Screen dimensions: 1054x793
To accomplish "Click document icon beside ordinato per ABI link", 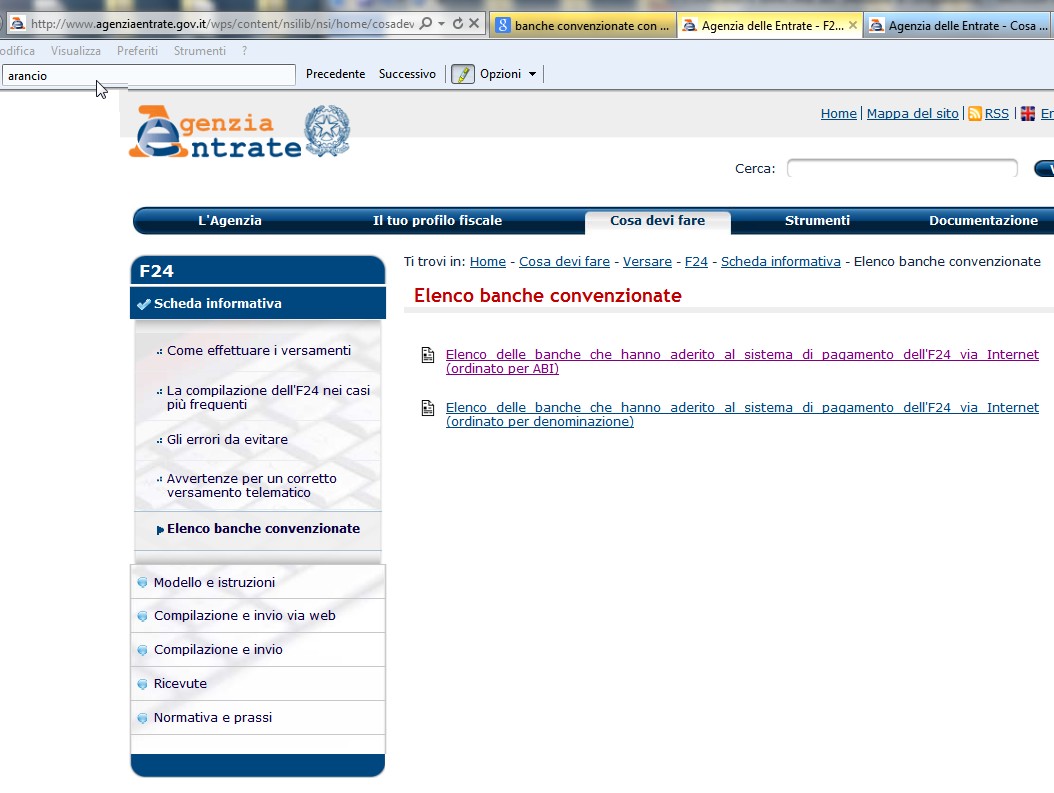I will (x=428, y=354).
